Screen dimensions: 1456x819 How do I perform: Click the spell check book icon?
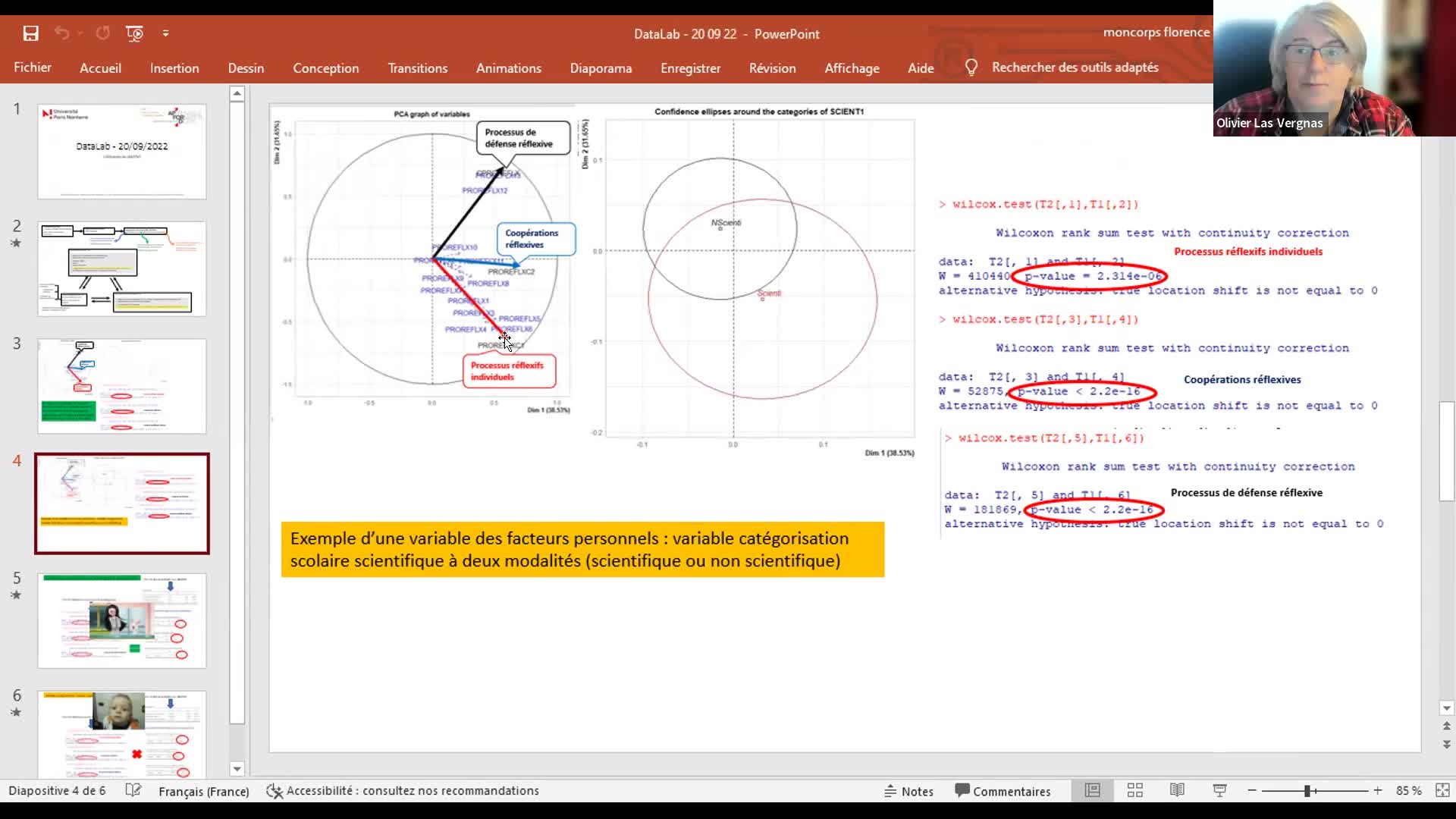tap(133, 790)
